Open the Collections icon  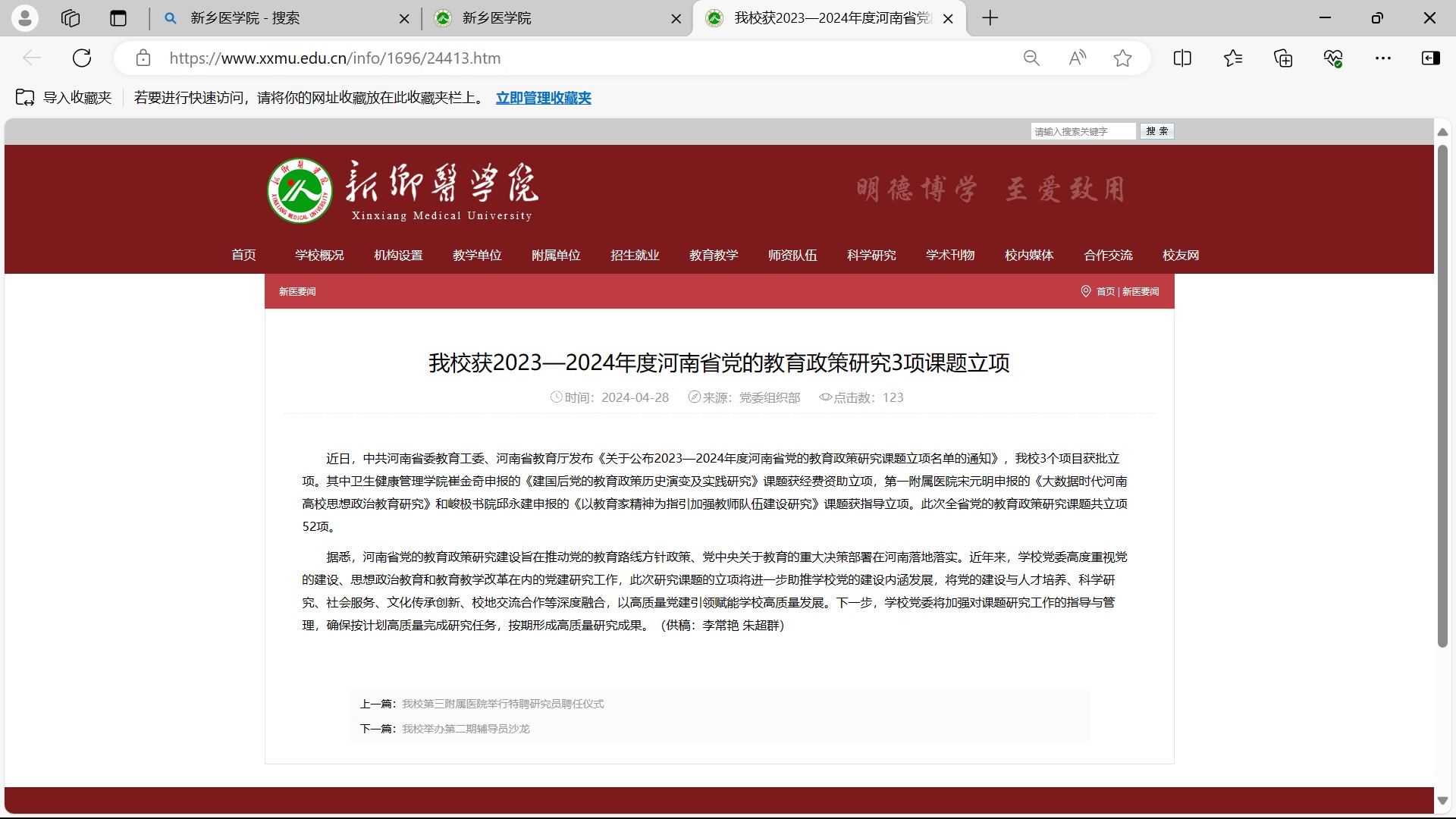1283,58
